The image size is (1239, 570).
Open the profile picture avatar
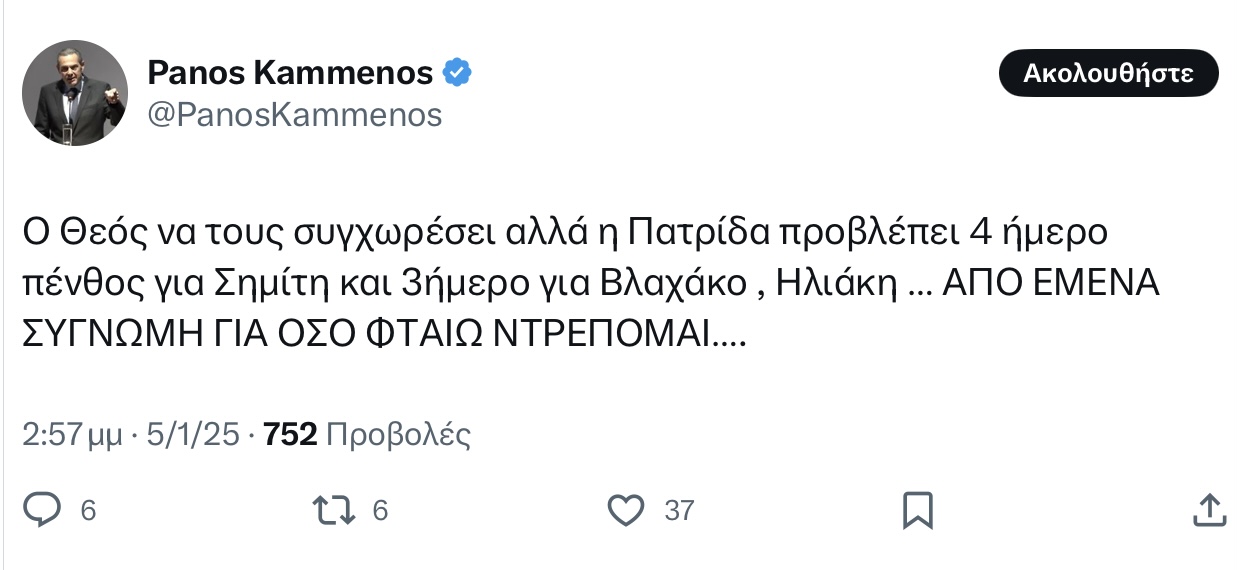click(x=75, y=93)
